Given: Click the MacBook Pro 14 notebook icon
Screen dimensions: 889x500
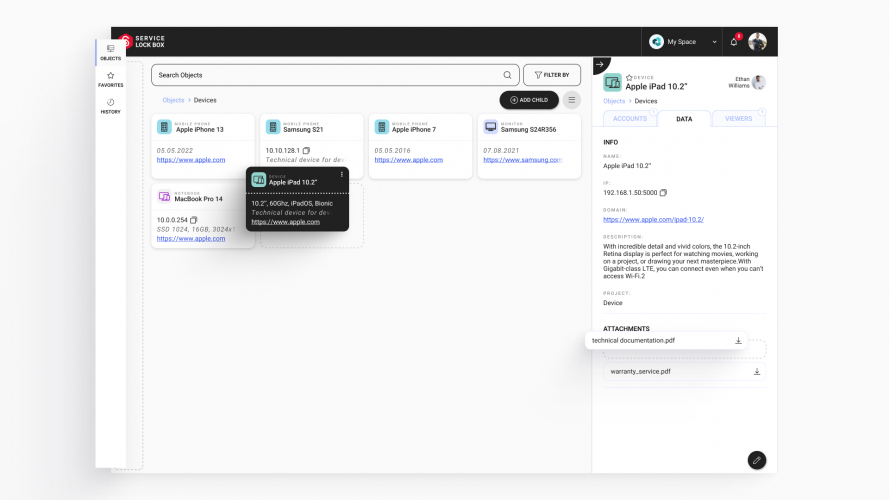Looking at the screenshot, I should pyautogui.click(x=164, y=197).
